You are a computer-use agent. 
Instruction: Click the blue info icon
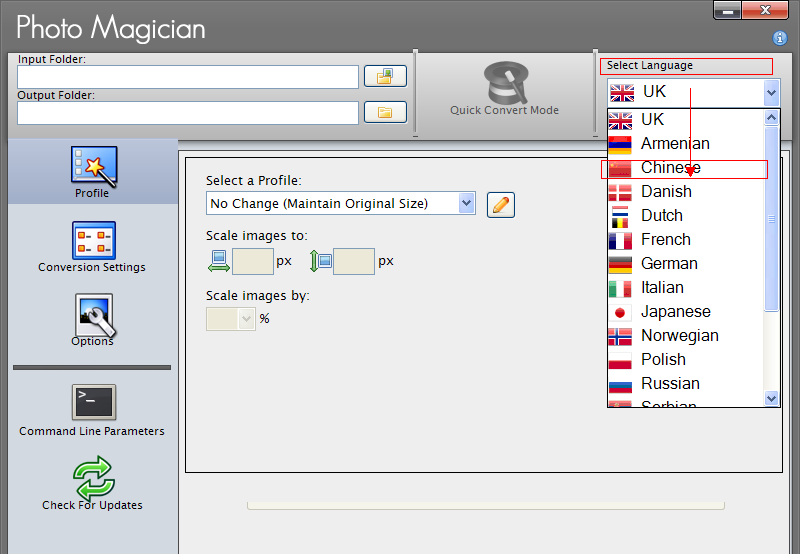click(780, 38)
